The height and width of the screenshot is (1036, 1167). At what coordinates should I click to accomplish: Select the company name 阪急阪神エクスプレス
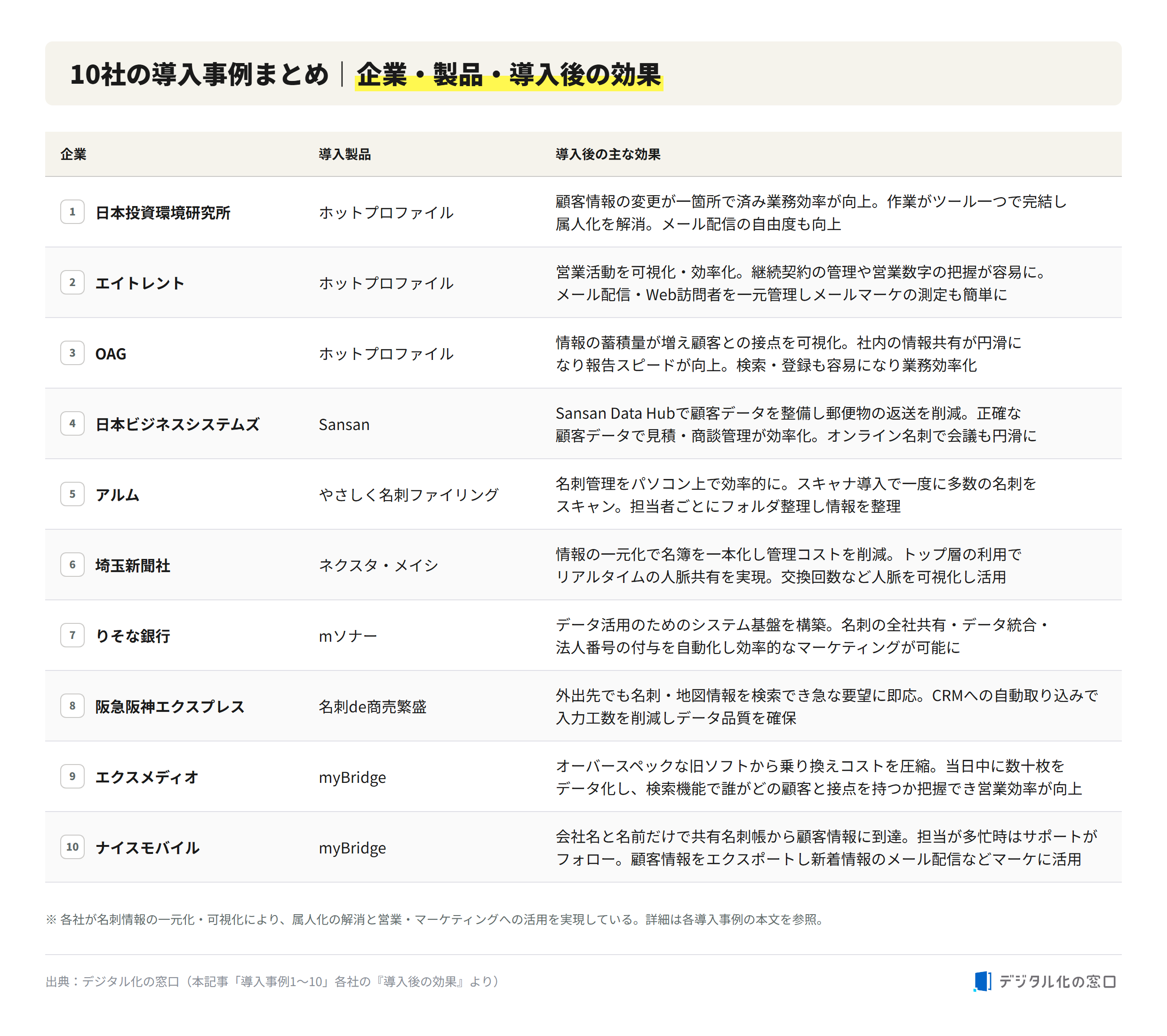tap(170, 707)
